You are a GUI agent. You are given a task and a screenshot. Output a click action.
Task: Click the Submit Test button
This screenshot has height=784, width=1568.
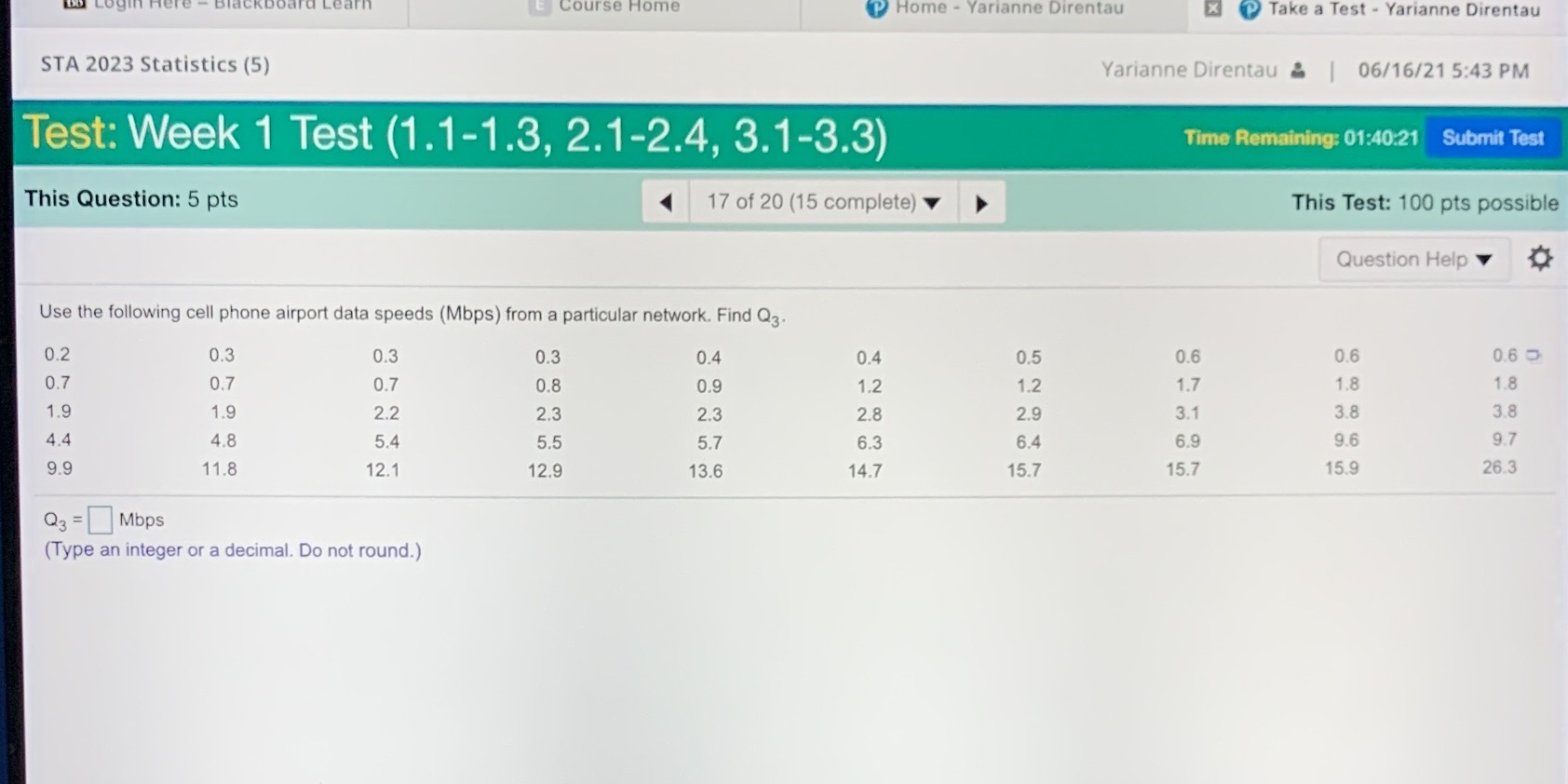pyautogui.click(x=1493, y=138)
